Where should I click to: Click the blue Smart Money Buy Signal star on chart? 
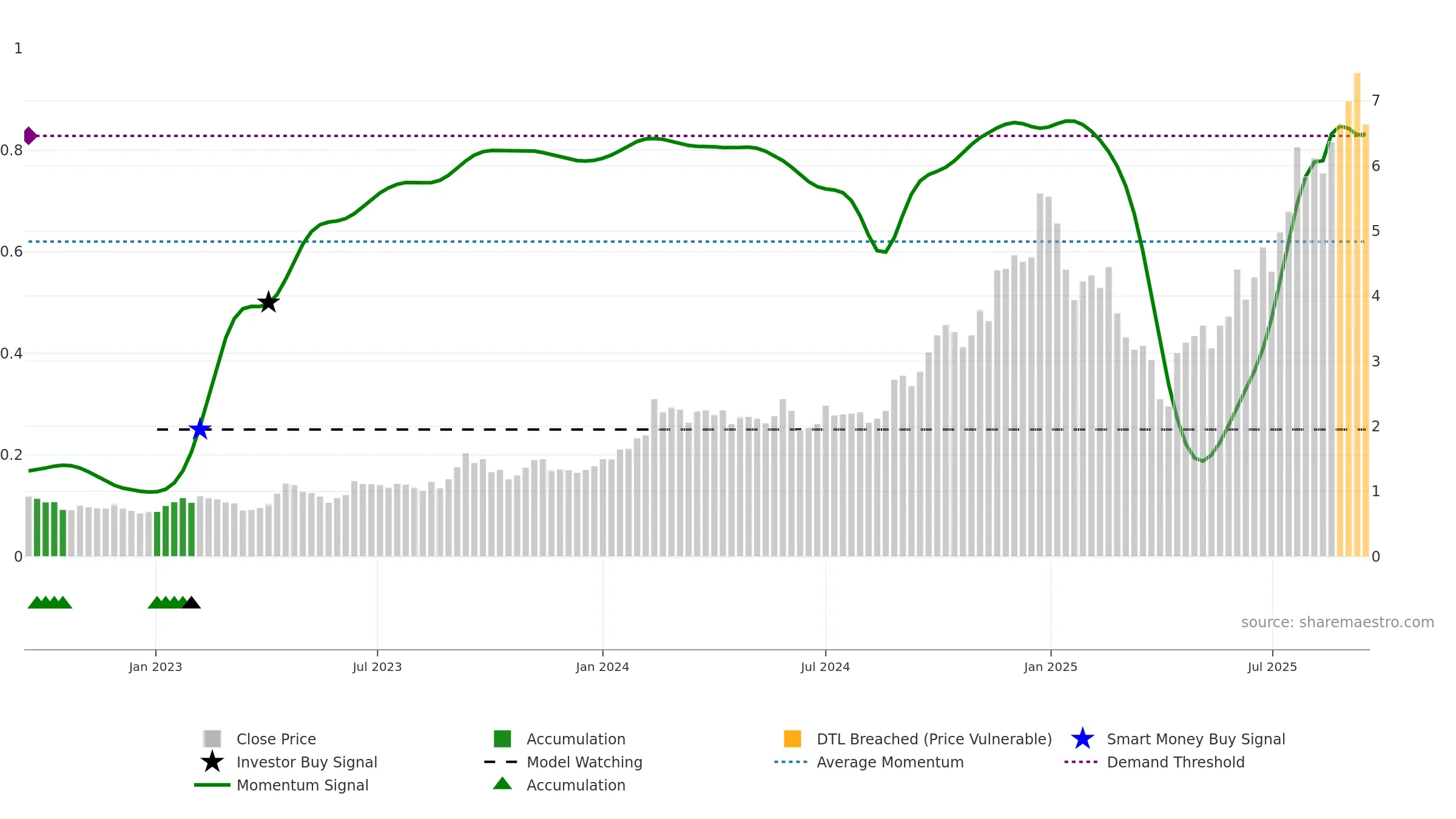pos(200,429)
